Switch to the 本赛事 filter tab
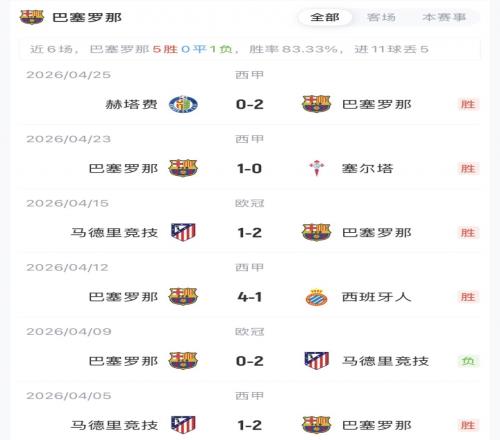 [444, 17]
